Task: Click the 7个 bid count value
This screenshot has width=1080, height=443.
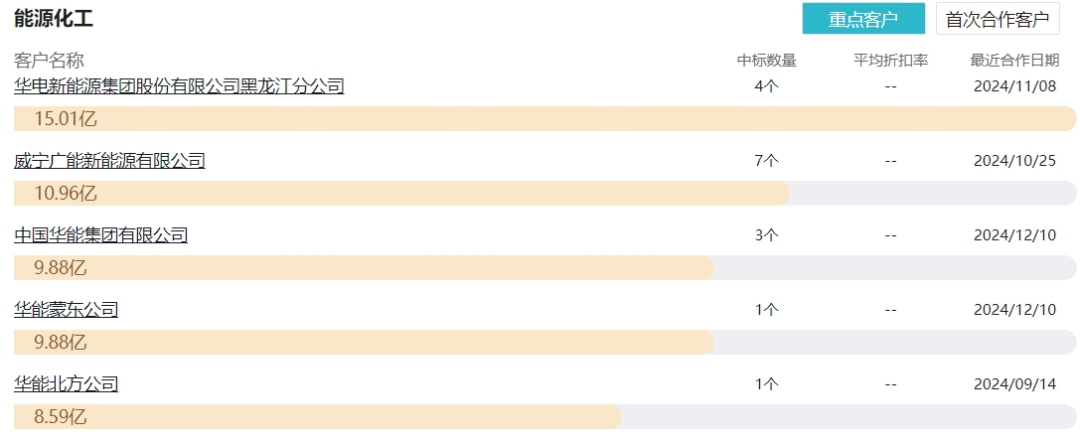Action: pos(767,161)
